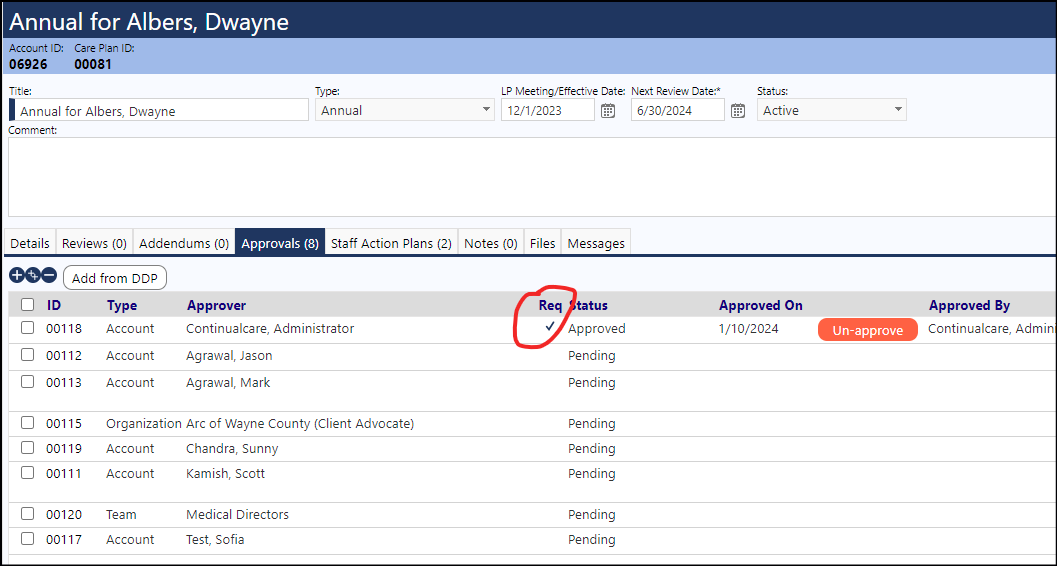Click approver name Test, Sofia

(x=215, y=540)
